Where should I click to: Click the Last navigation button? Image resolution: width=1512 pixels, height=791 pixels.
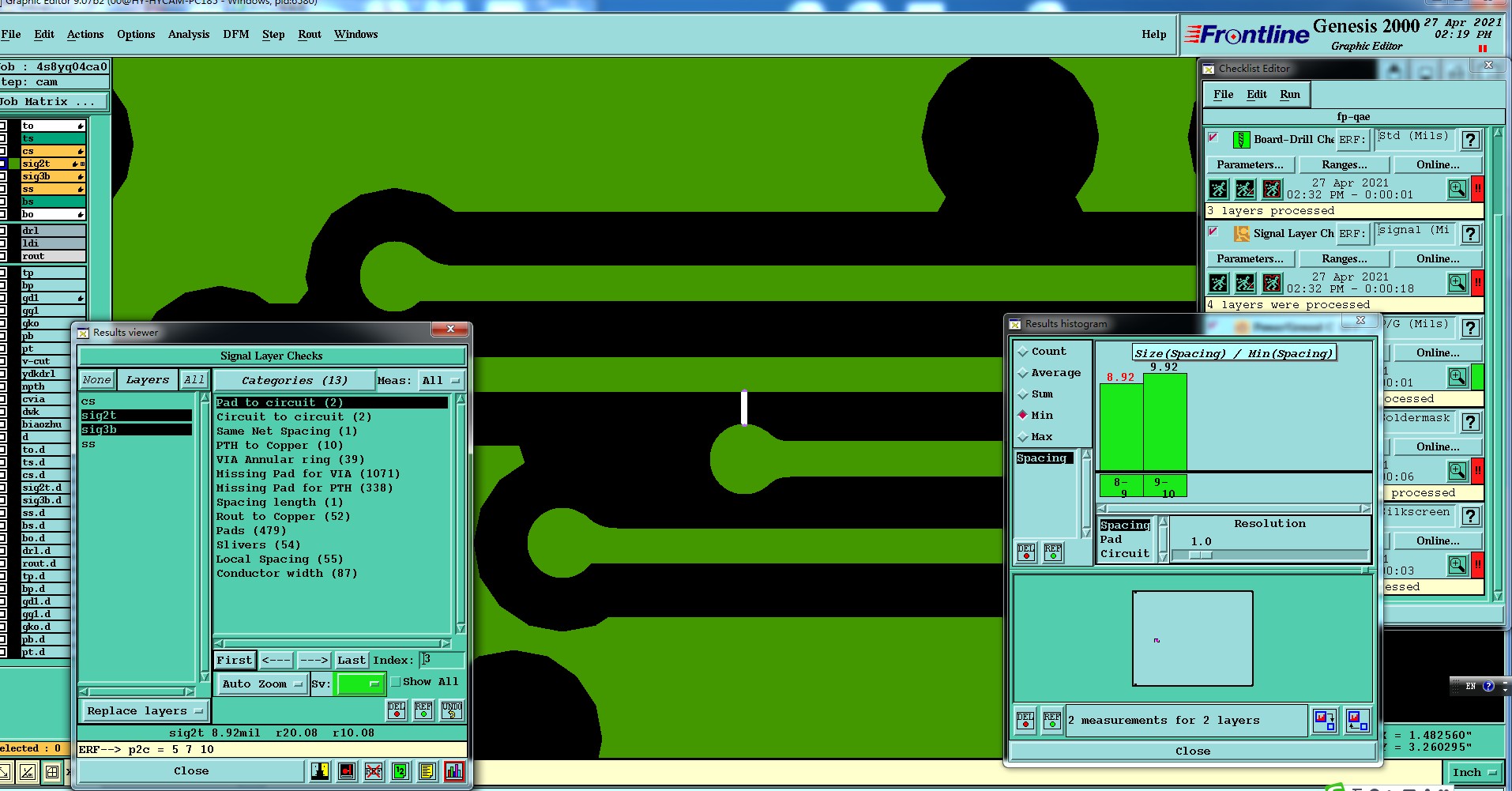click(352, 660)
